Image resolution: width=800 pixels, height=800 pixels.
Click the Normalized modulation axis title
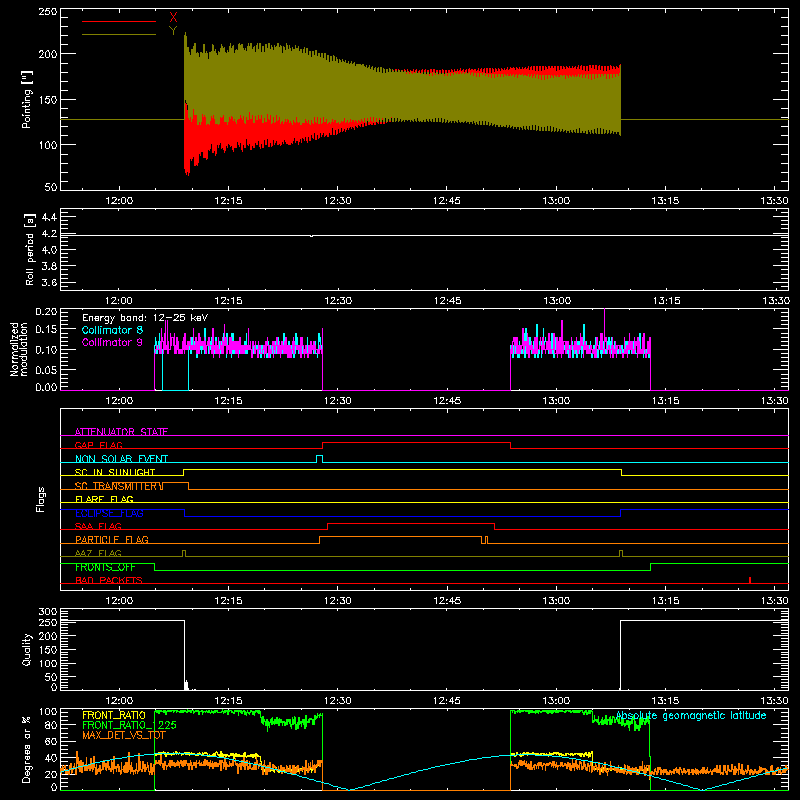click(20, 349)
